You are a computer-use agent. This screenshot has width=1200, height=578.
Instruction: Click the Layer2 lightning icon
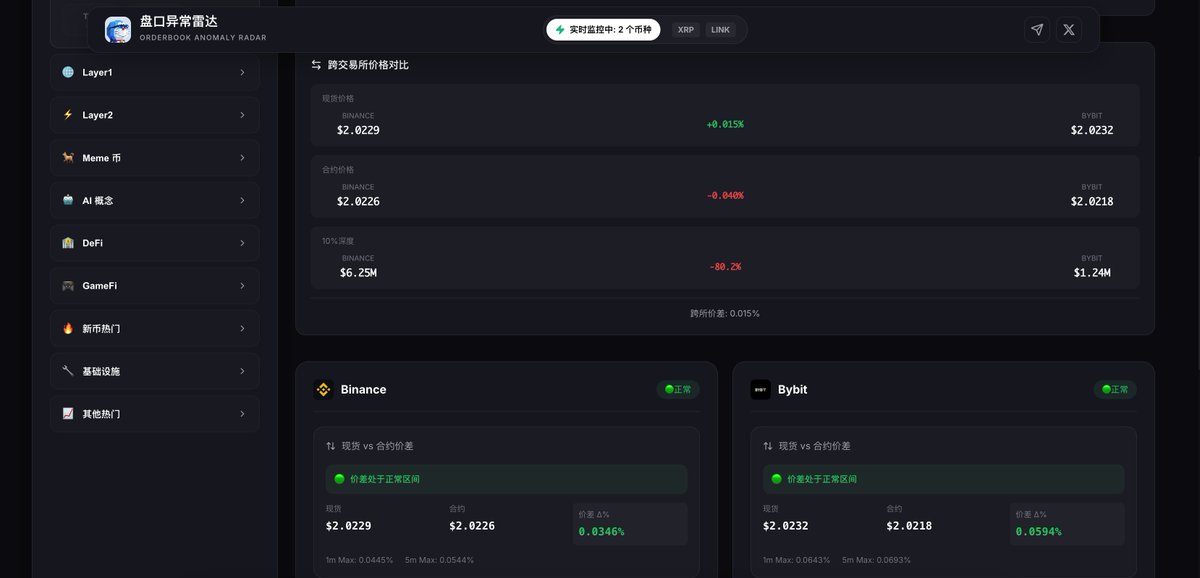pyautogui.click(x=68, y=115)
